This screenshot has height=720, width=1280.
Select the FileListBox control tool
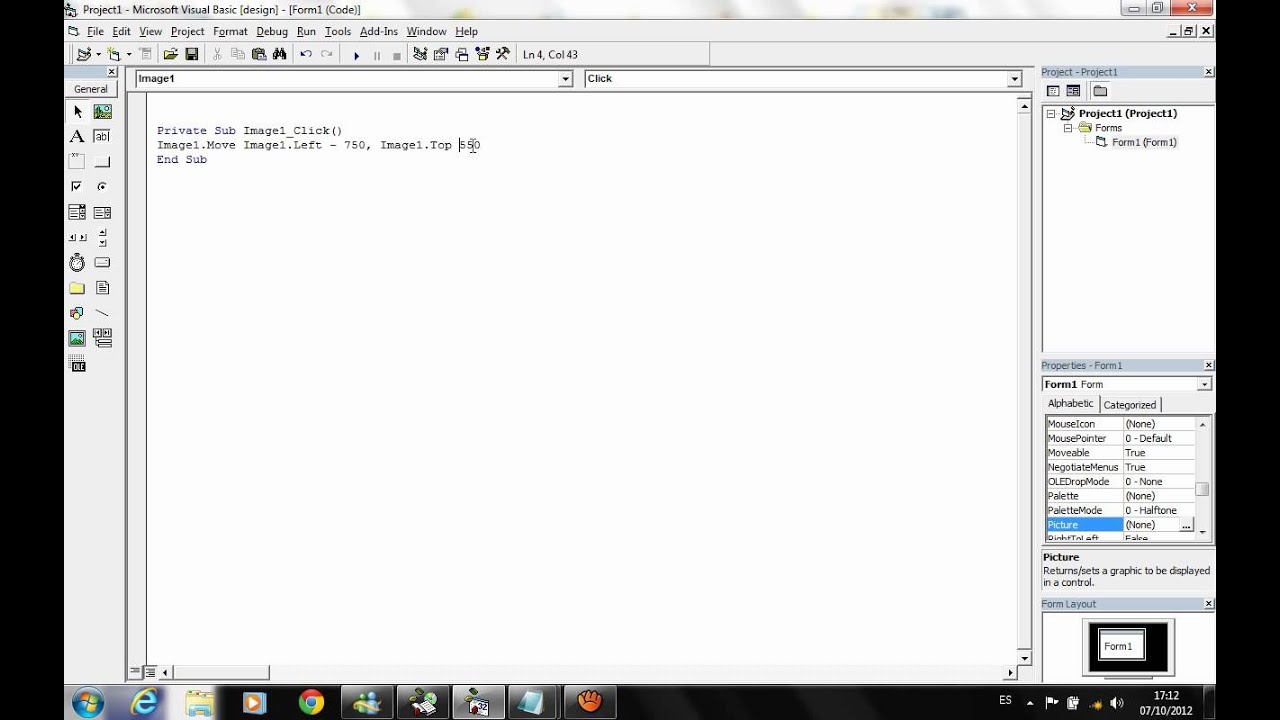point(102,288)
